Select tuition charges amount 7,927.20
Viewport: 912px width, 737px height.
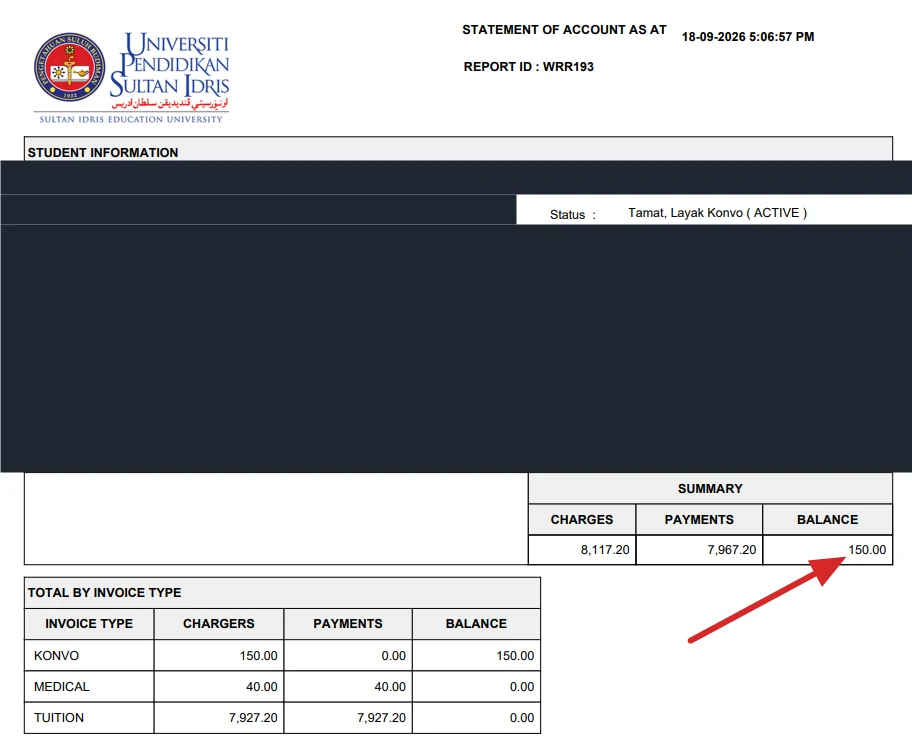click(253, 718)
